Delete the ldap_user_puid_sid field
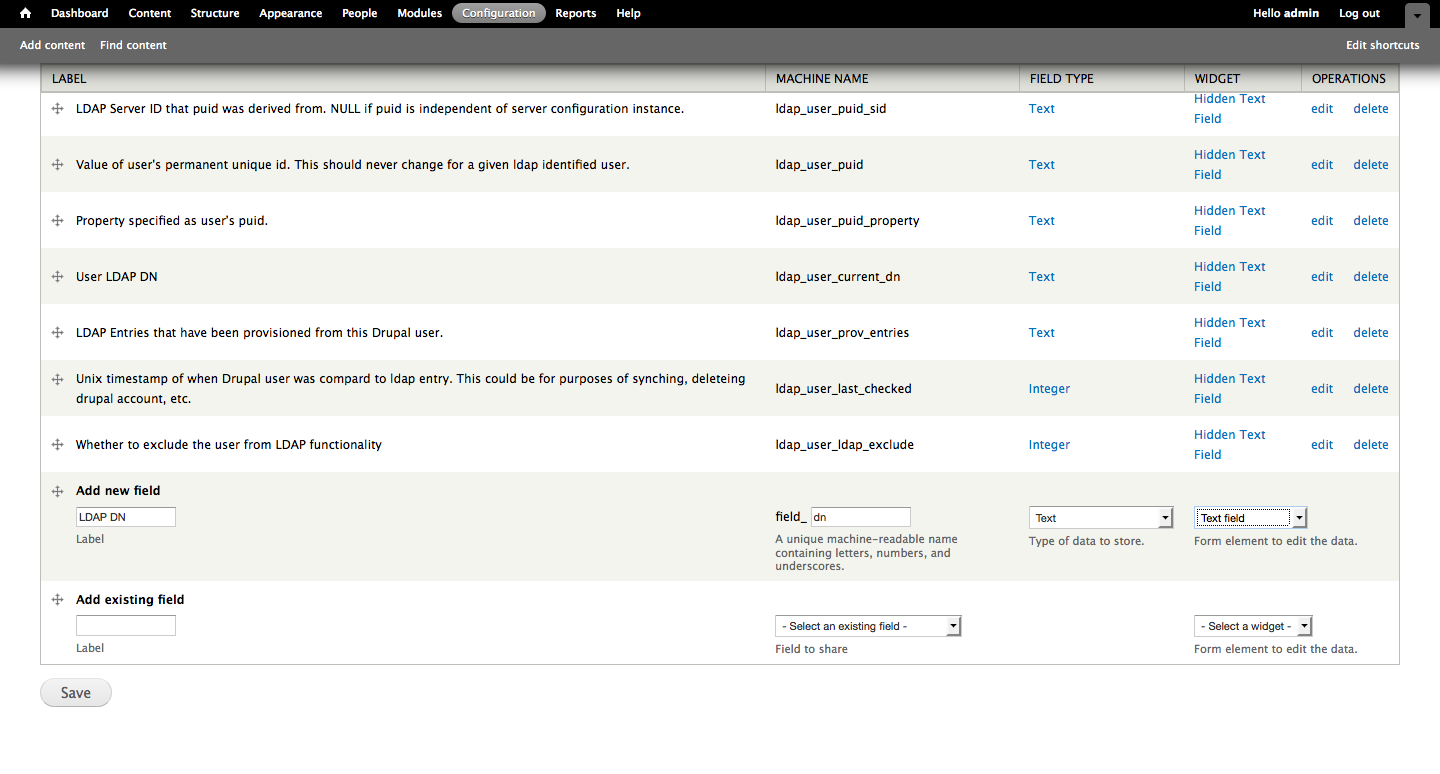The width and height of the screenshot is (1440, 774). point(1371,109)
